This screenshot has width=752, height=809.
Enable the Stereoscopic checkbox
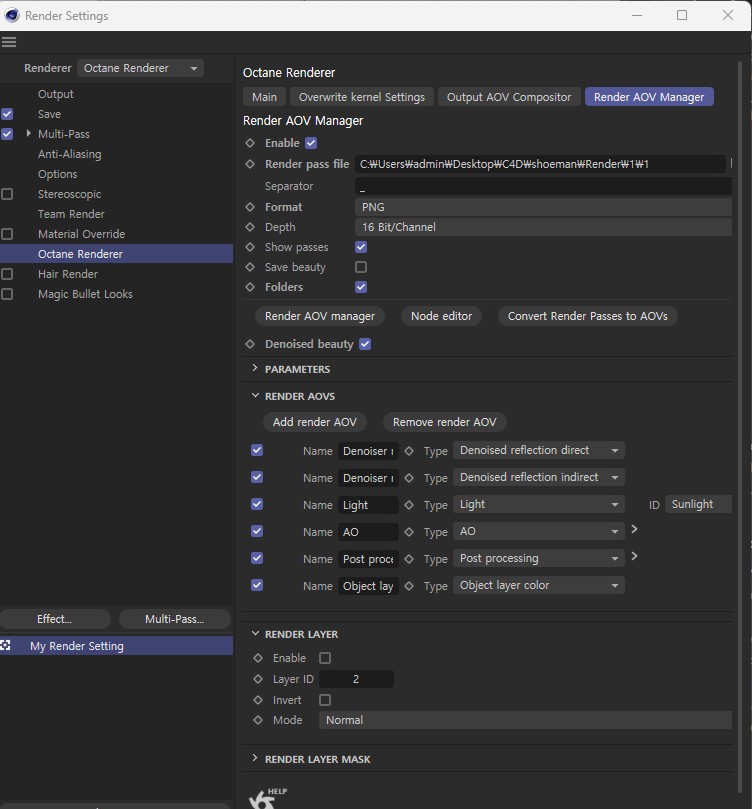pyautogui.click(x=7, y=194)
